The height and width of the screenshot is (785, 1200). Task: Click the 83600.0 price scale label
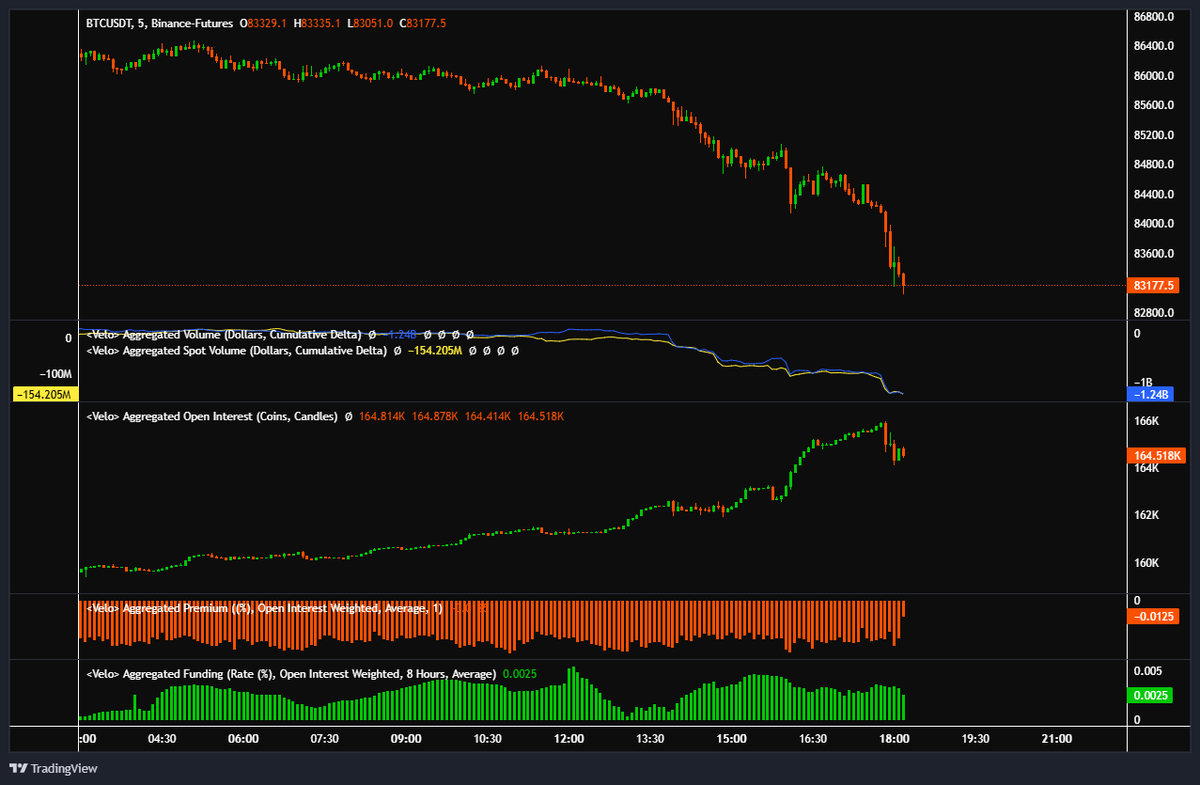tap(1153, 253)
